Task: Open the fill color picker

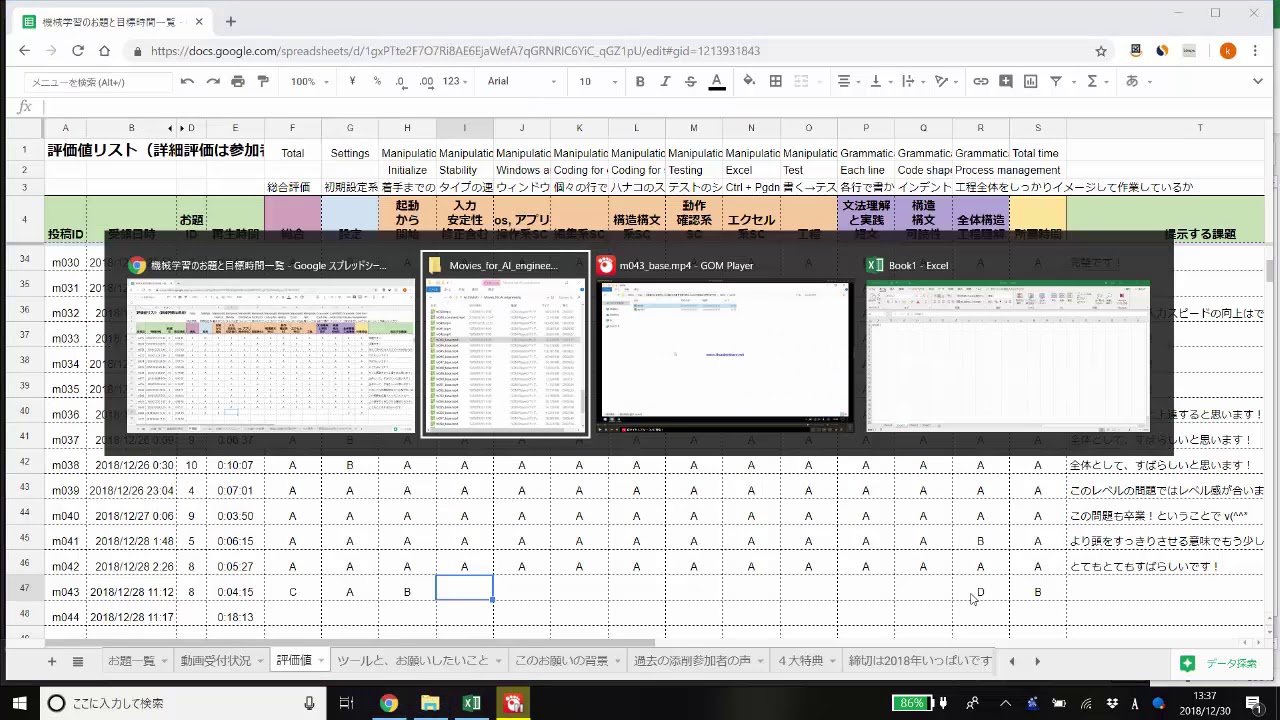Action: click(x=749, y=81)
